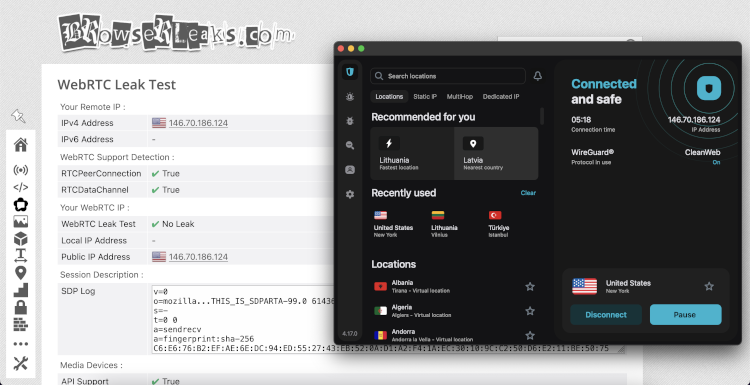Screen dimensions: 750x385
Task: Open the Antivirus bug icon in VPN sidebar
Action: point(350,121)
